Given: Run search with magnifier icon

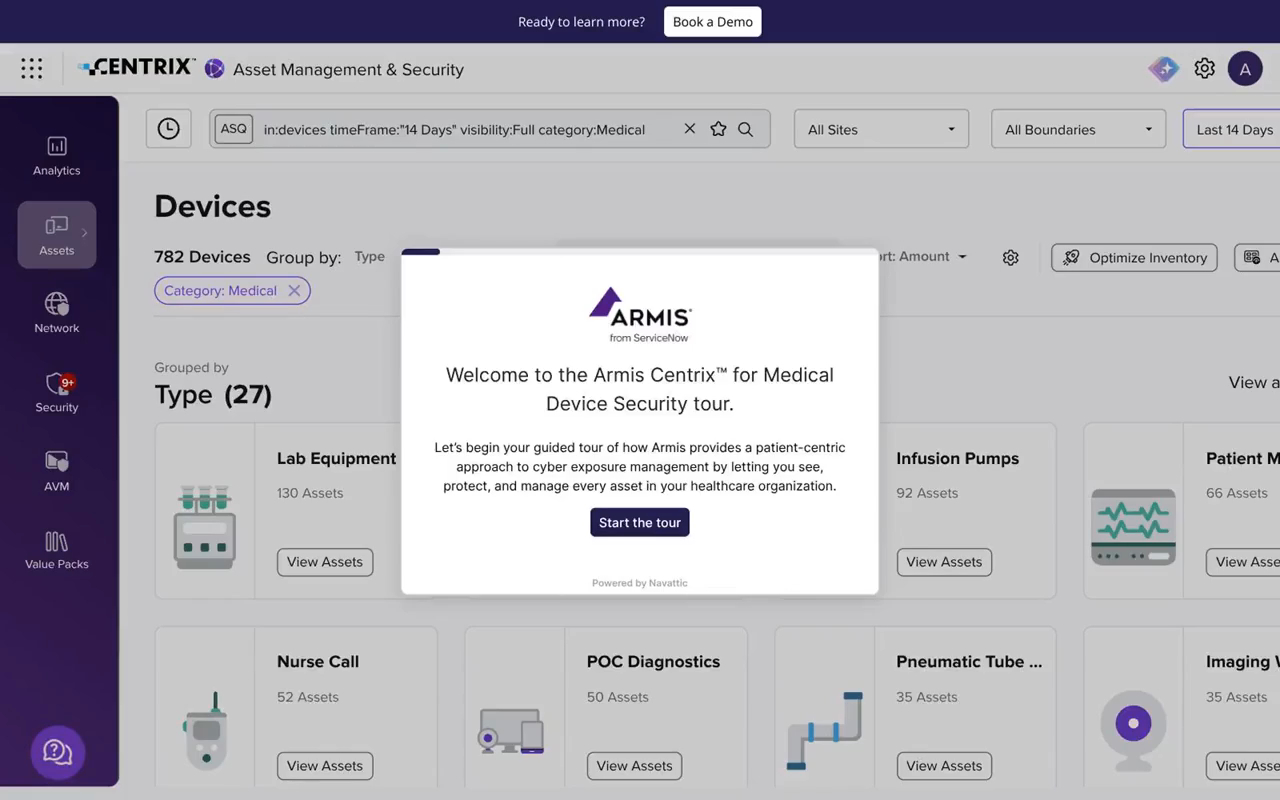Looking at the screenshot, I should point(746,129).
